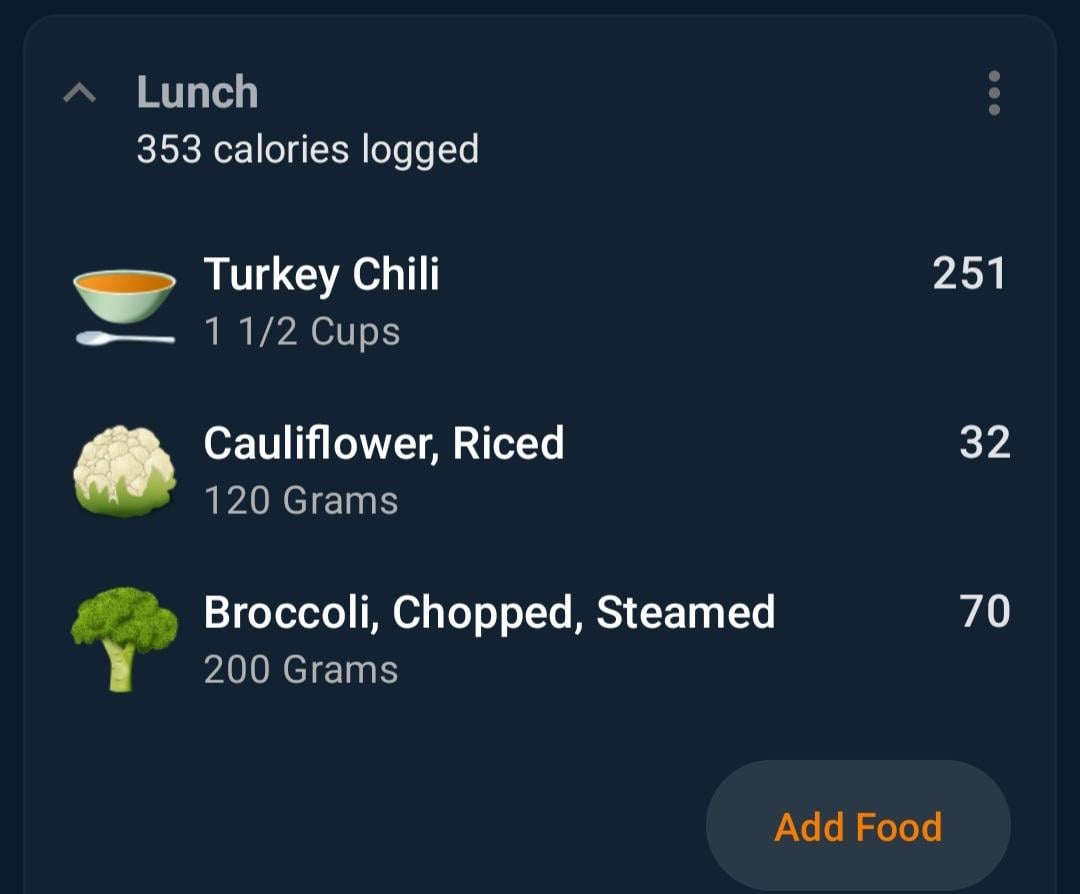Open the Turkey Chili entry
This screenshot has width=1080, height=894.
point(540,302)
